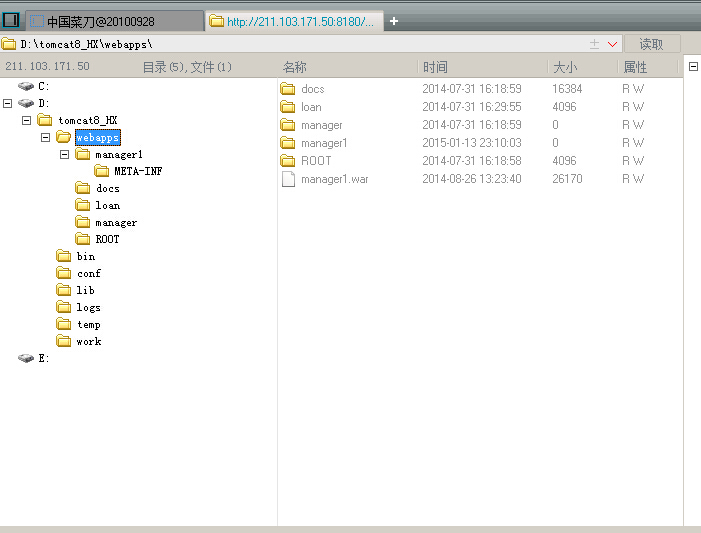Select META-INF folder in tree
The height and width of the screenshot is (533, 701).
[138, 171]
